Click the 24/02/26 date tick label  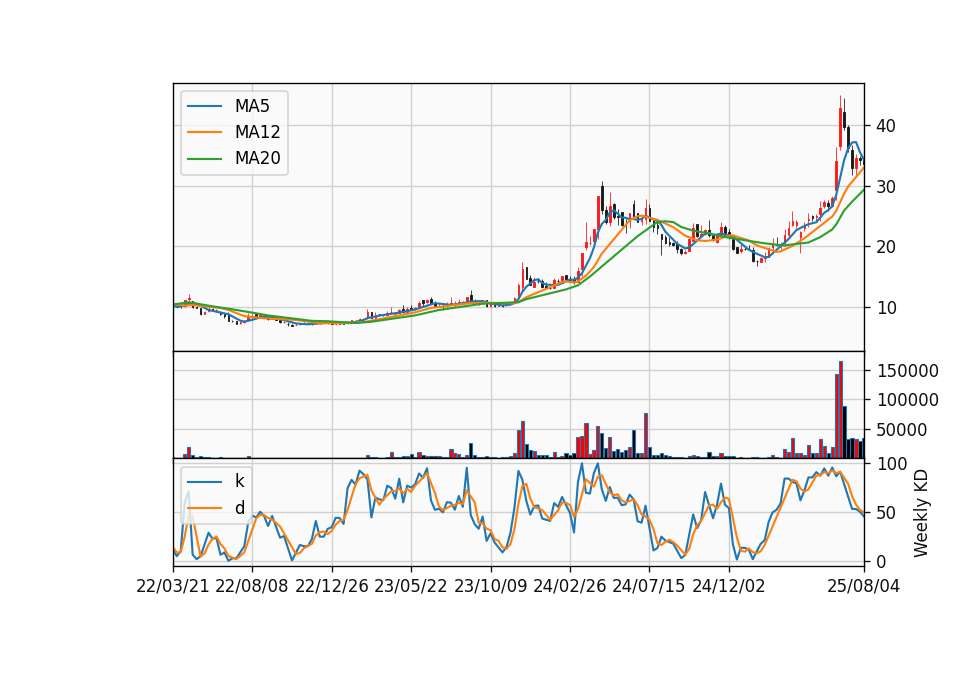click(x=569, y=586)
